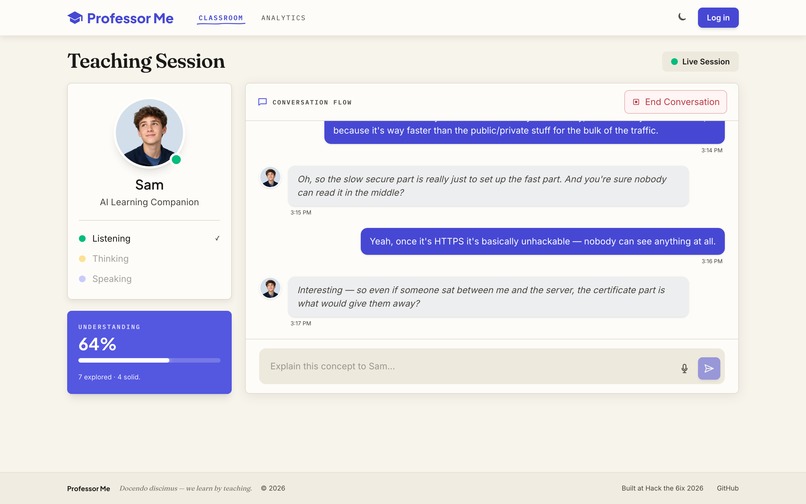Click the 3:14 PM timestamp
This screenshot has width=806, height=504.
[712, 150]
